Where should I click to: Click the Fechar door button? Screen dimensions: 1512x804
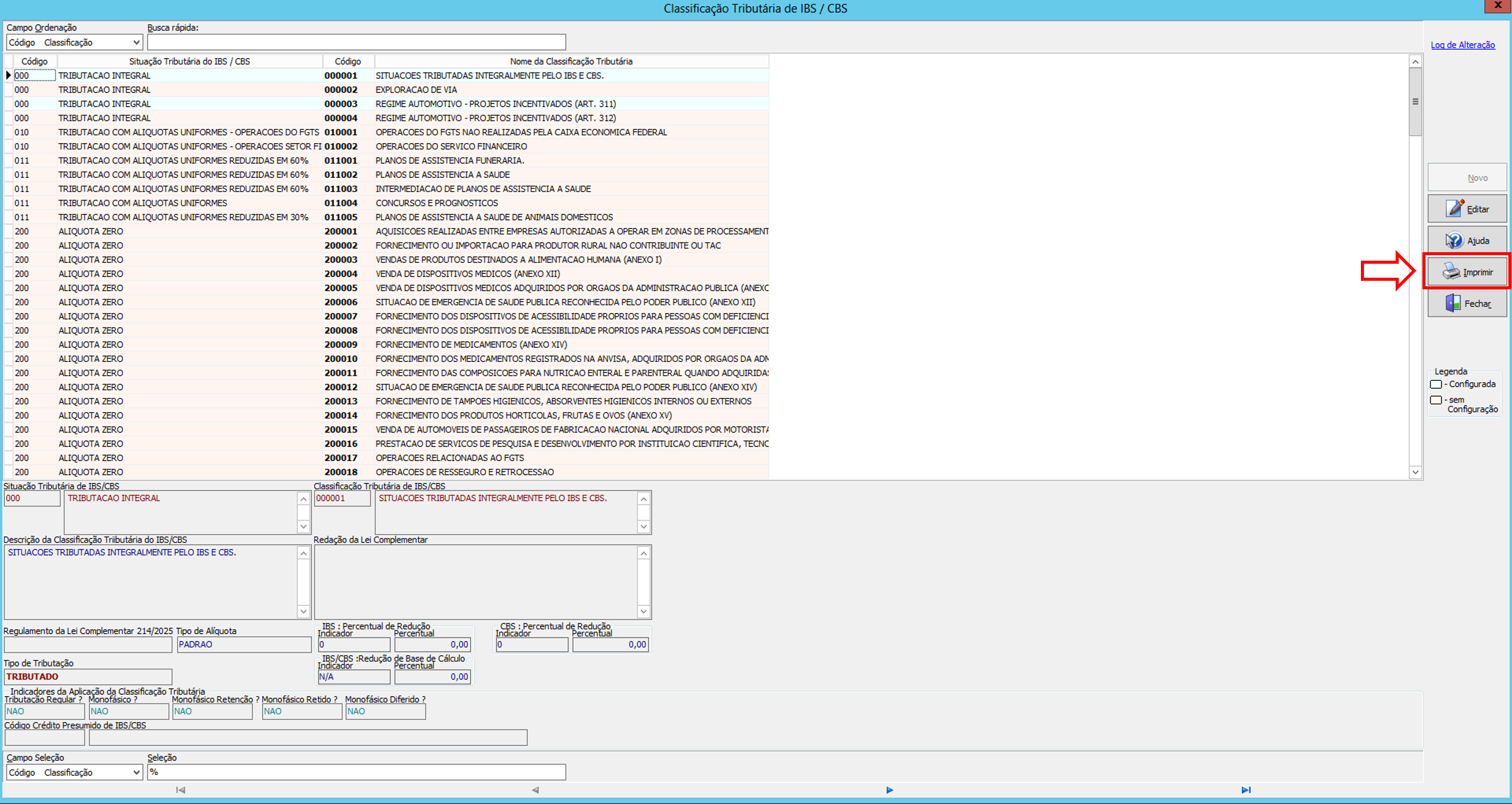(x=1467, y=303)
